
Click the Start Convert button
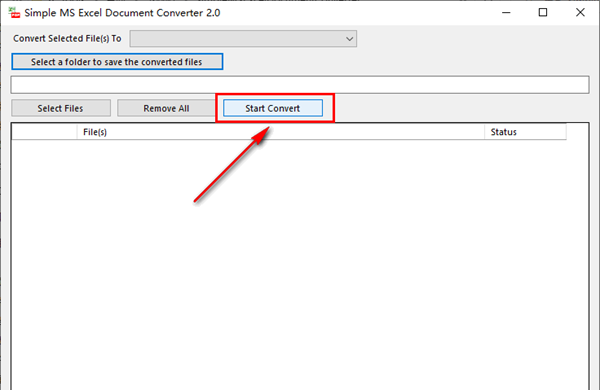tap(273, 108)
